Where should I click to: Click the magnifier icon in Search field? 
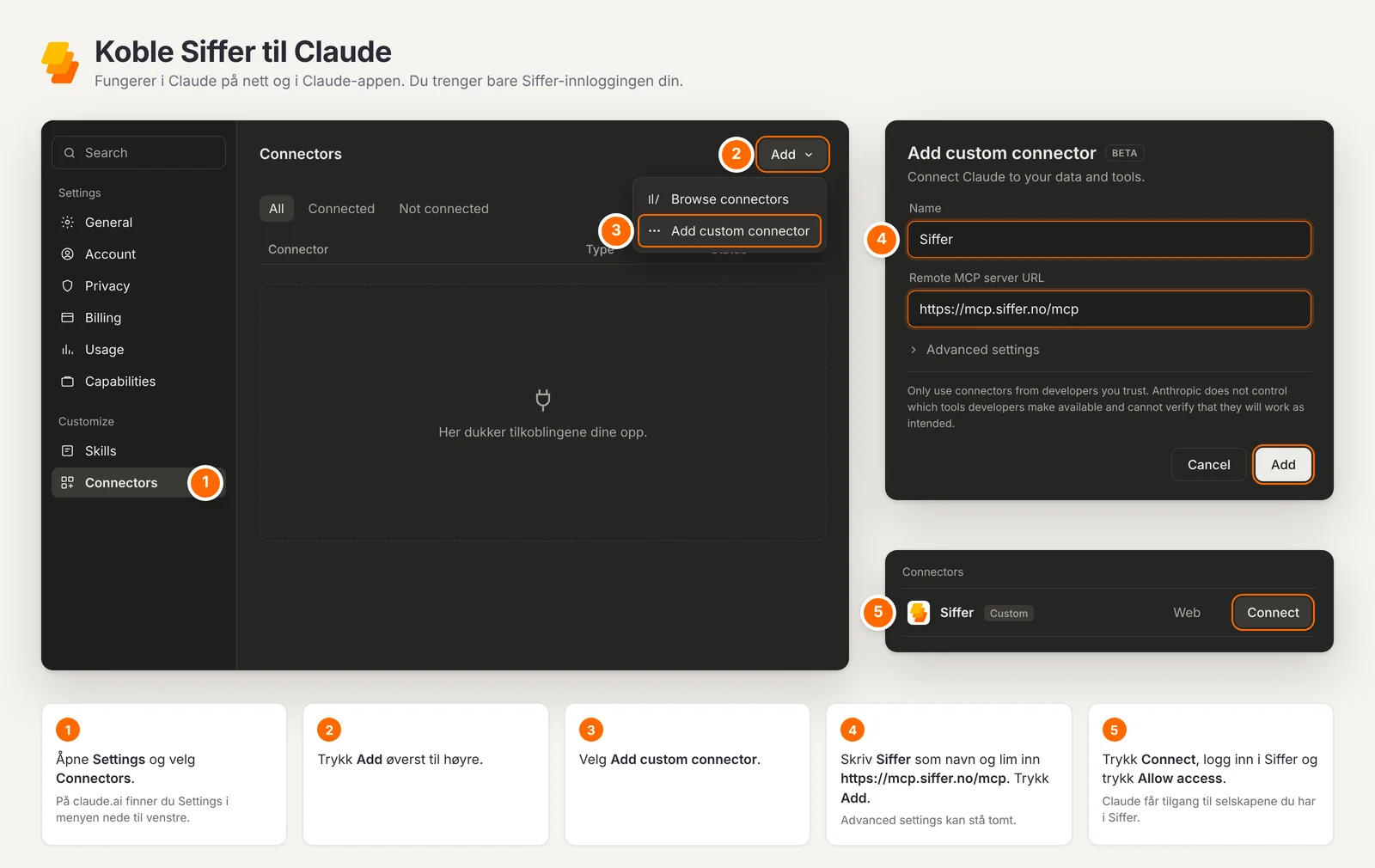point(70,153)
